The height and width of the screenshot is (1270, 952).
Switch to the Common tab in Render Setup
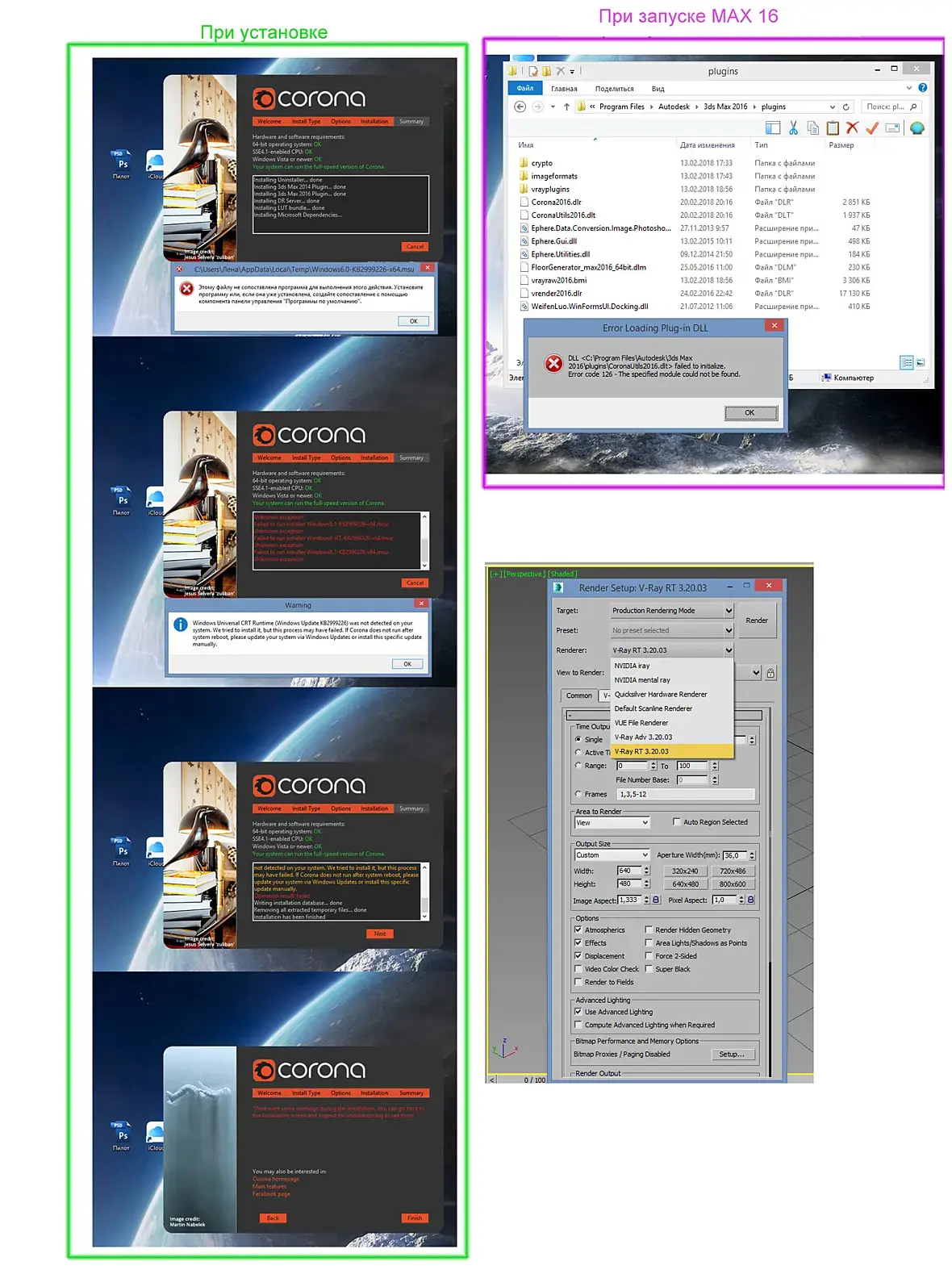click(x=578, y=696)
